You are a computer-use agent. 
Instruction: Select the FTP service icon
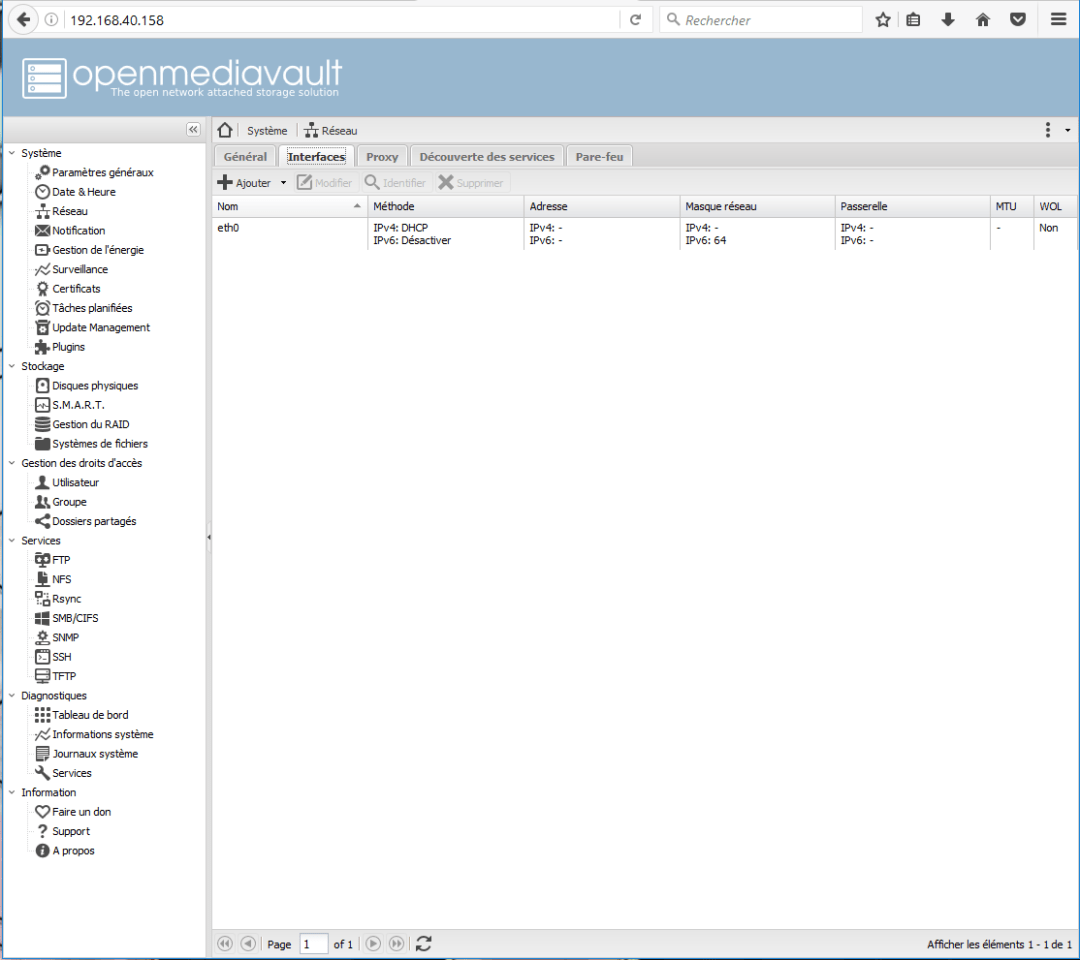click(x=41, y=559)
